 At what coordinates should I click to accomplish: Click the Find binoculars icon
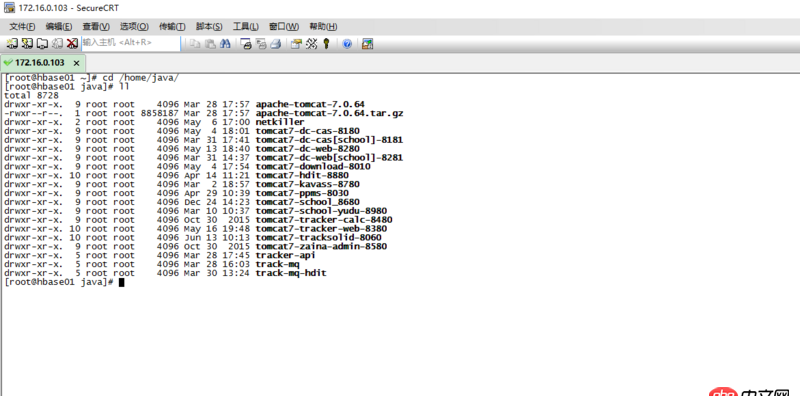point(225,44)
